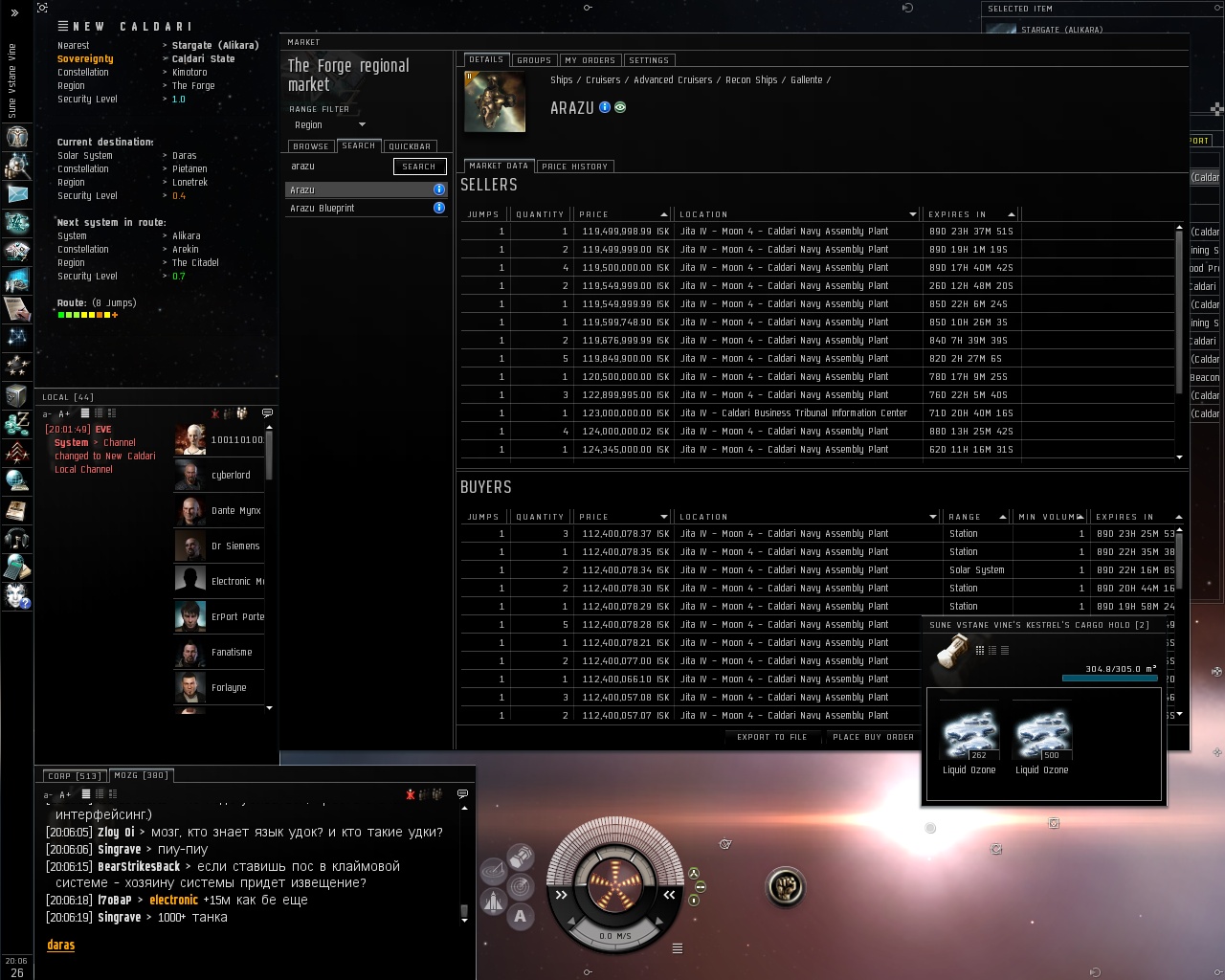Switch cargo hold to icon grid view
The width and height of the screenshot is (1225, 980).
[x=980, y=651]
